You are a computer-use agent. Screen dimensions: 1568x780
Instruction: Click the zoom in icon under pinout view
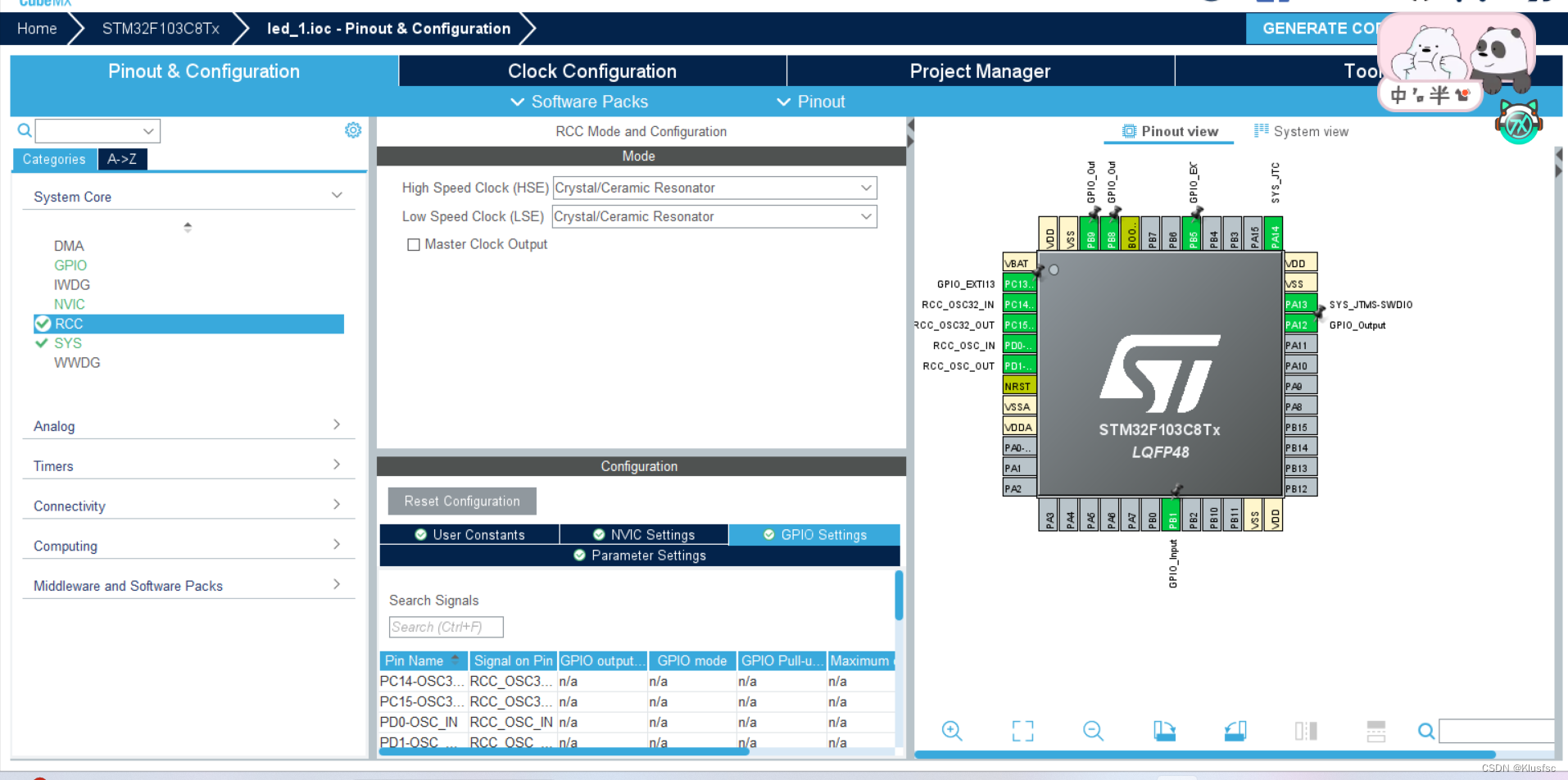[952, 731]
